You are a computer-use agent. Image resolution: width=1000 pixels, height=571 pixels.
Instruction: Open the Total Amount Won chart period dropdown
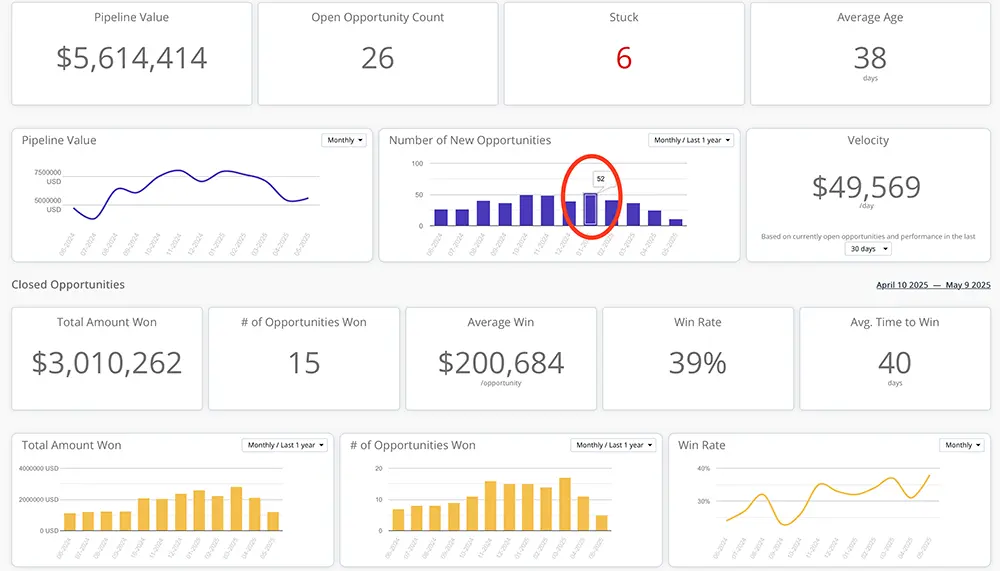(284, 445)
